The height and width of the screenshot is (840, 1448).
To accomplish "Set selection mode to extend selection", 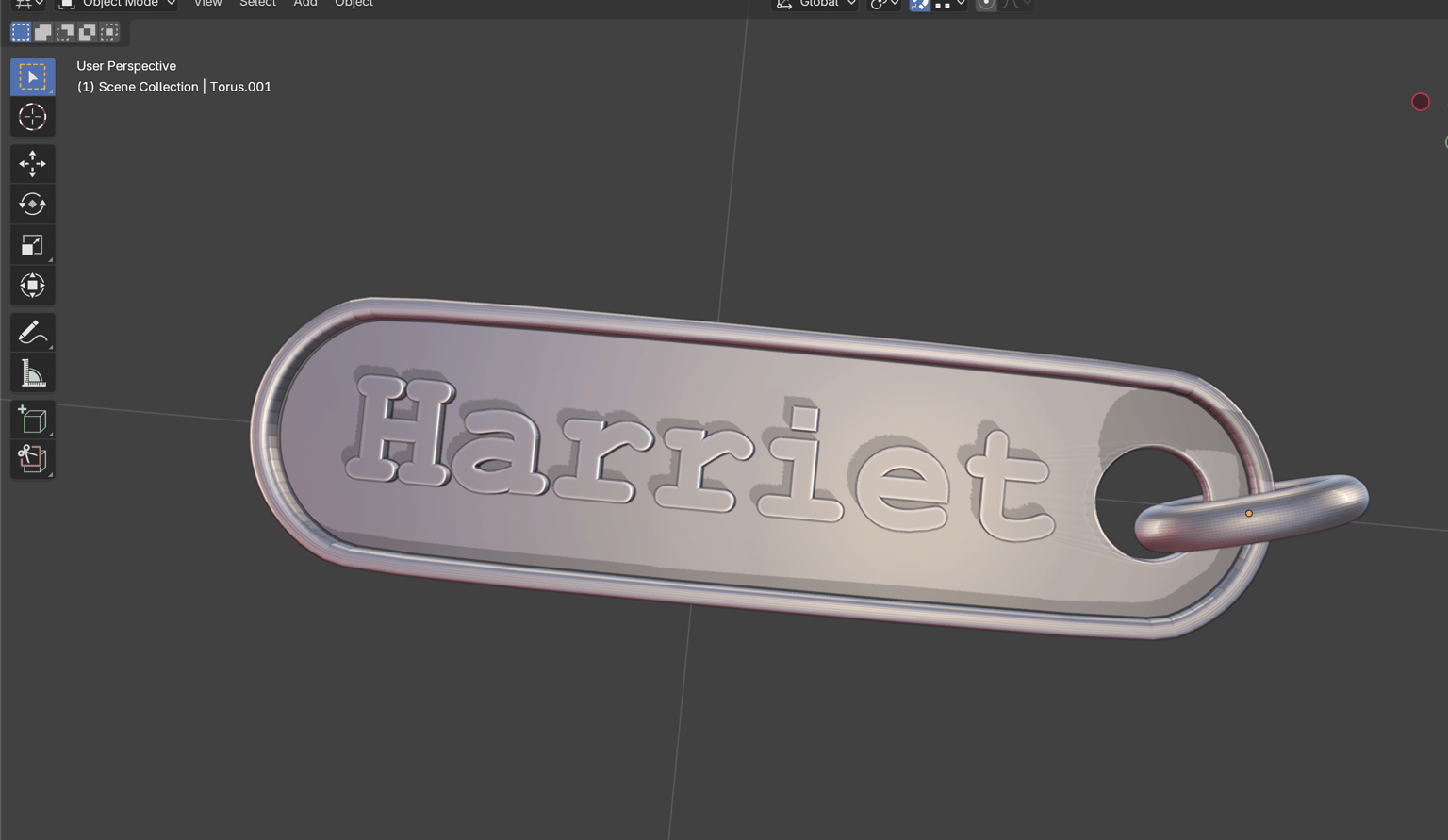I will tap(43, 32).
